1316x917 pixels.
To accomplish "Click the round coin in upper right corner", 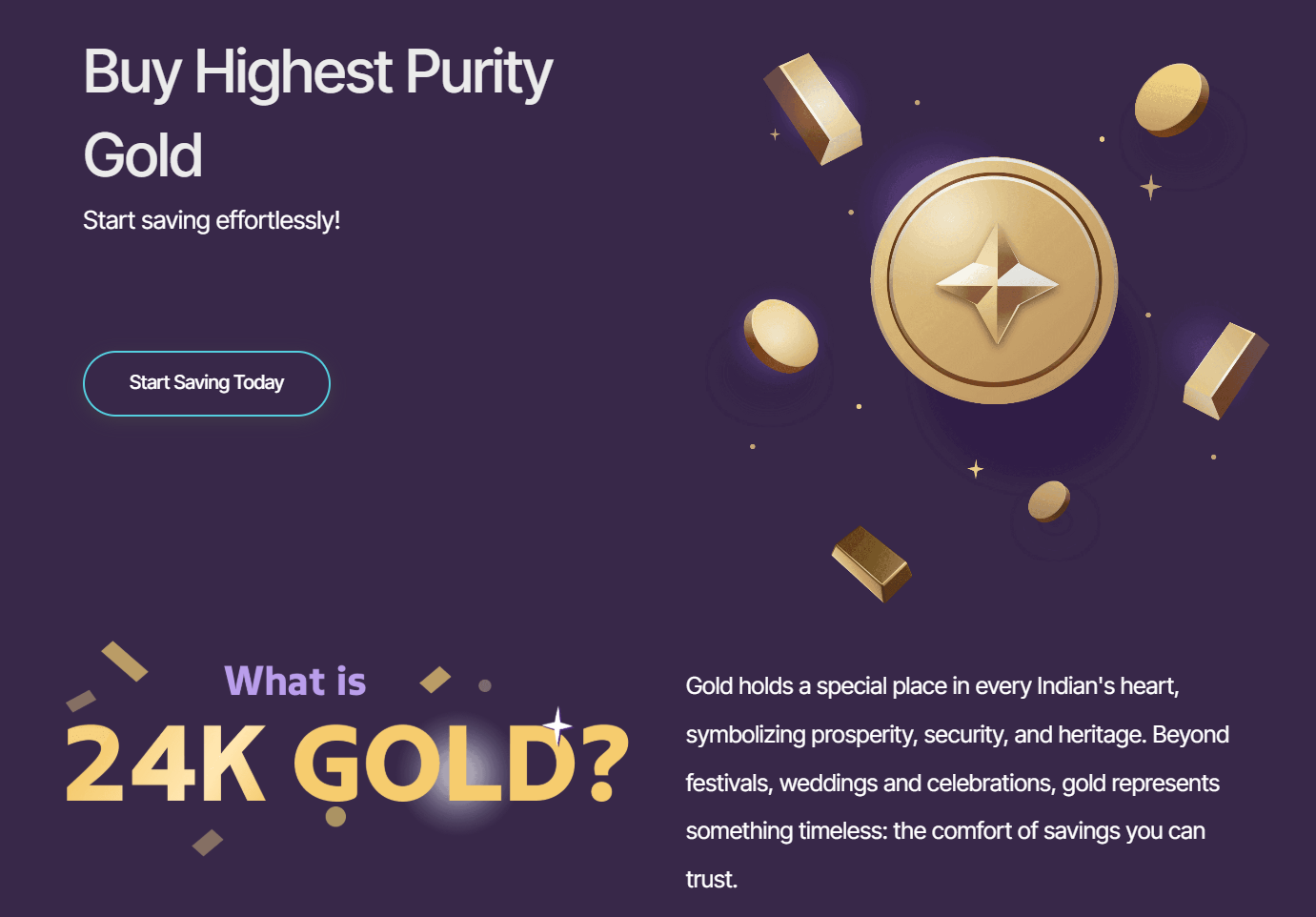I will point(1170,100).
